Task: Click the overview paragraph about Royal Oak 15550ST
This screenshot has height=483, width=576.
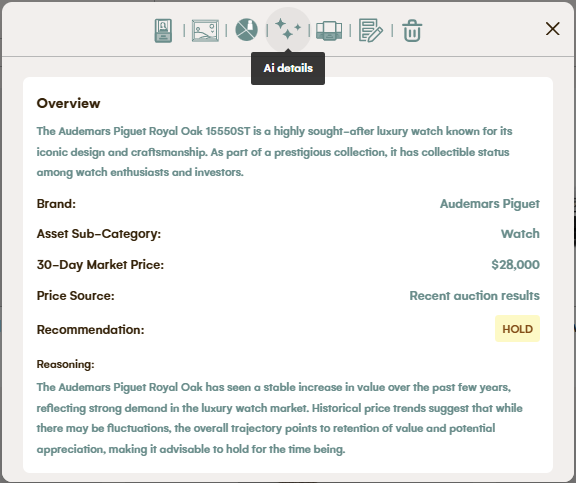Action: pos(274,152)
